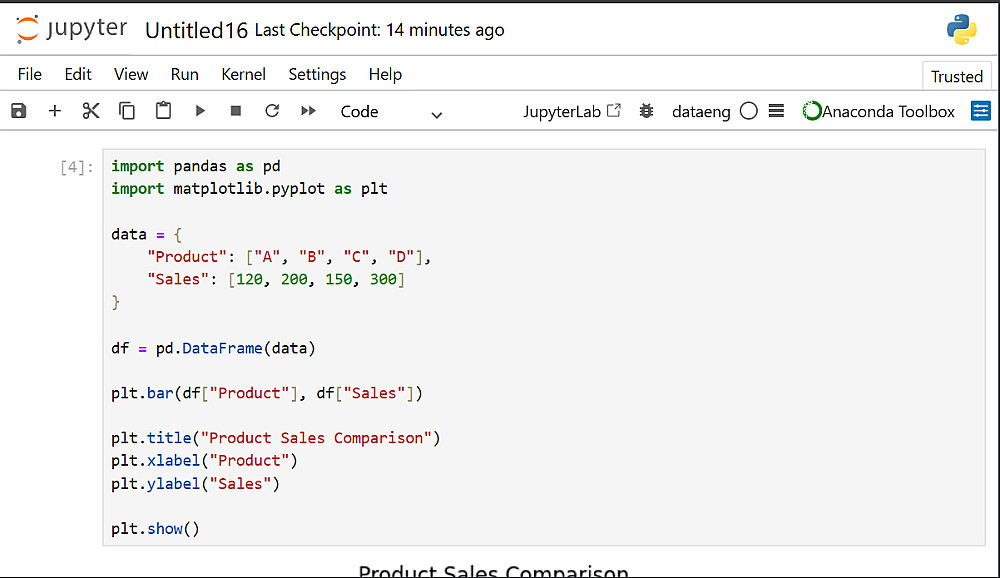This screenshot has width=1000, height=578.
Task: Open the Anaconda Toolbox panel
Action: [879, 112]
